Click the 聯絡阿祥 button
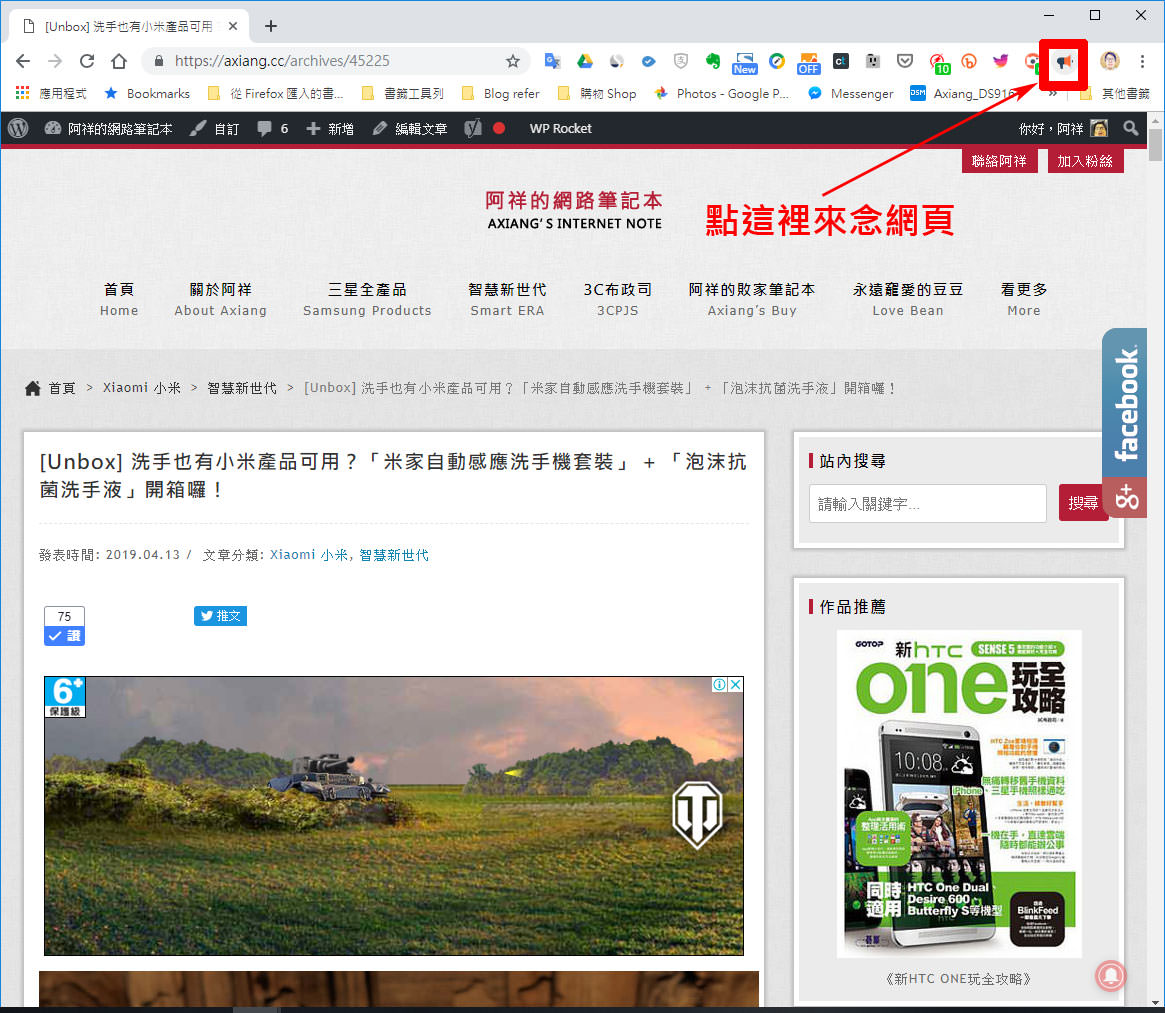 tap(999, 160)
